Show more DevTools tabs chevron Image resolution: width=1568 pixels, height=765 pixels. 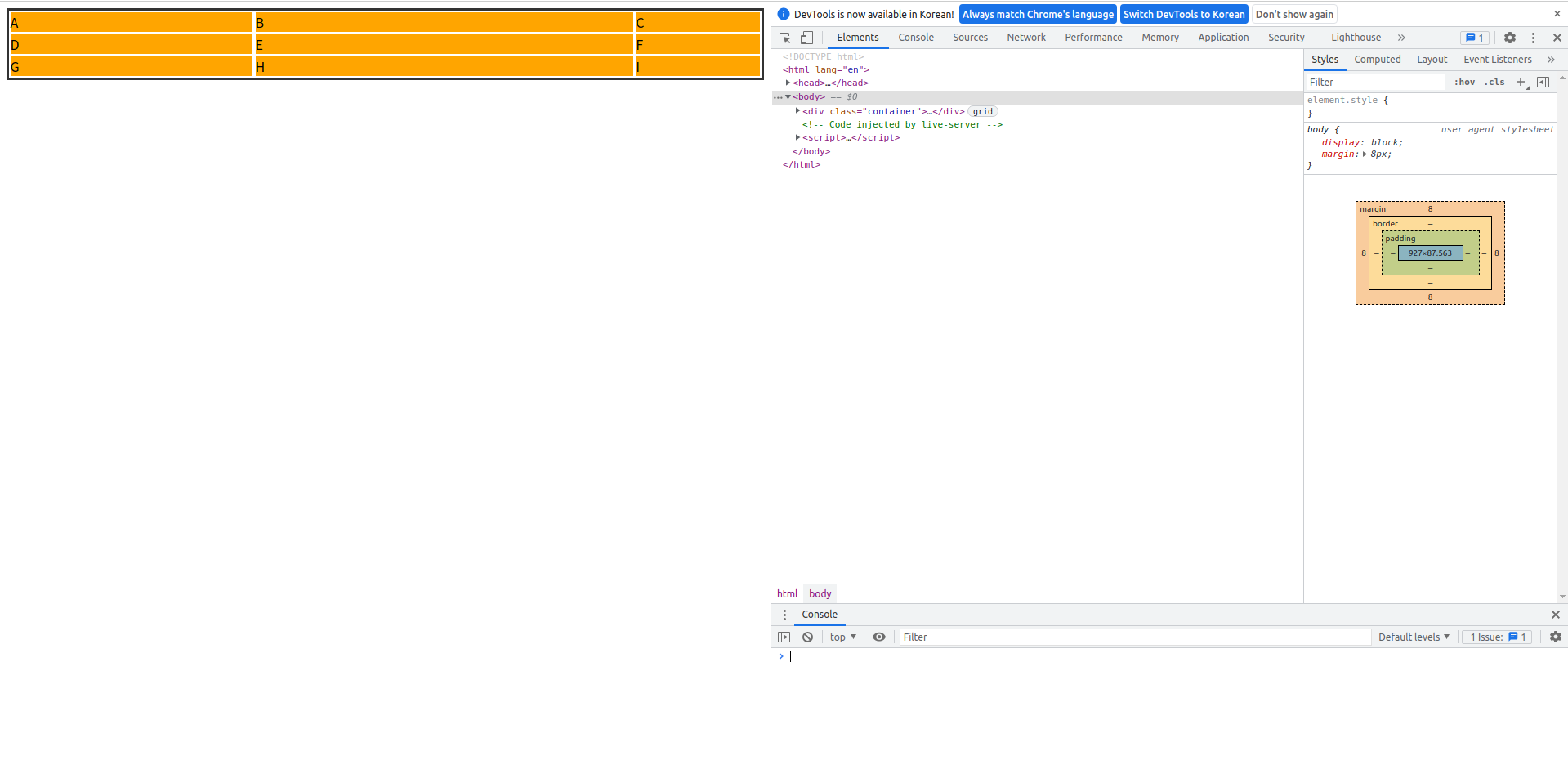pyautogui.click(x=1401, y=38)
